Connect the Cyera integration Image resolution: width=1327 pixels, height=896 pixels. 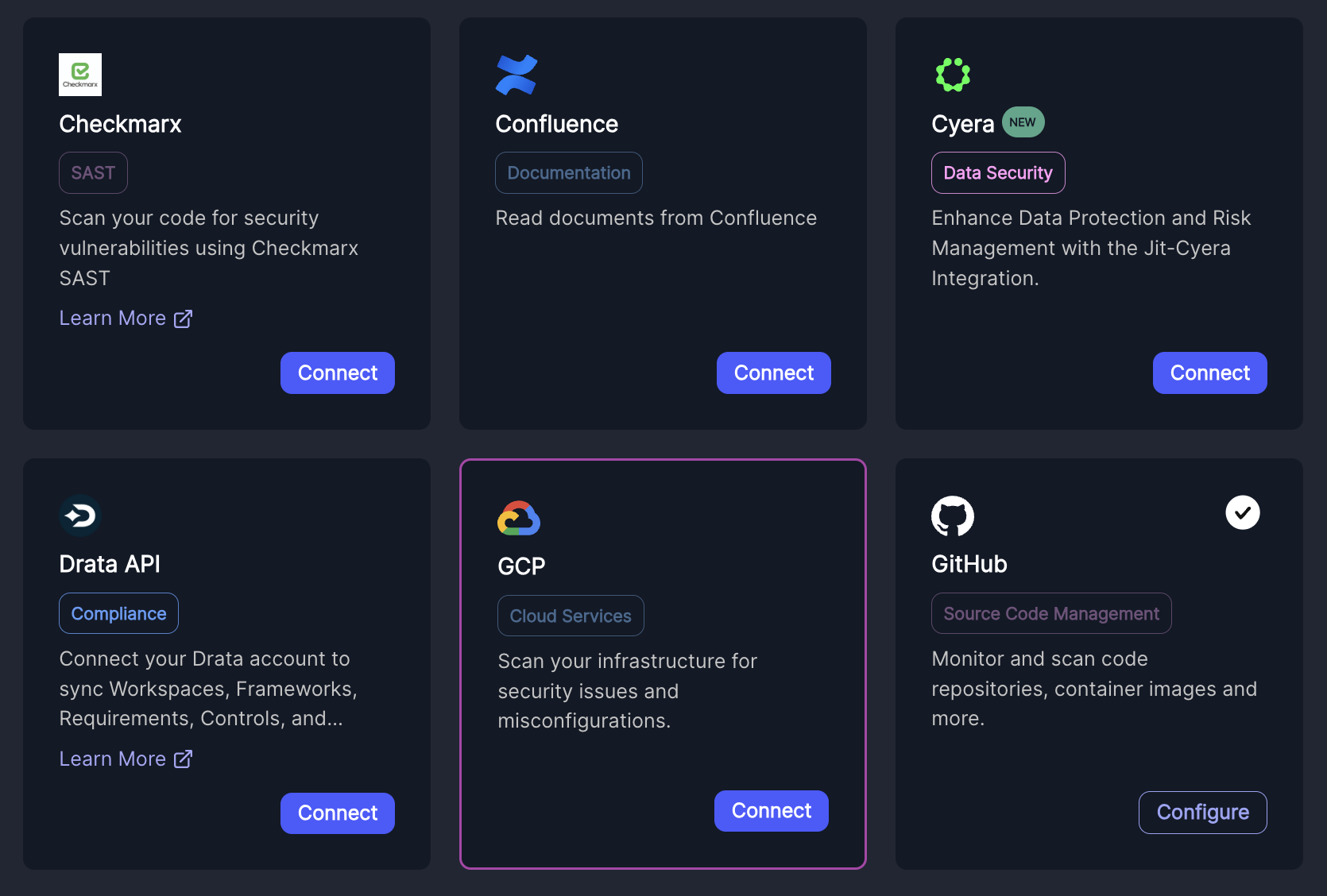tap(1210, 373)
